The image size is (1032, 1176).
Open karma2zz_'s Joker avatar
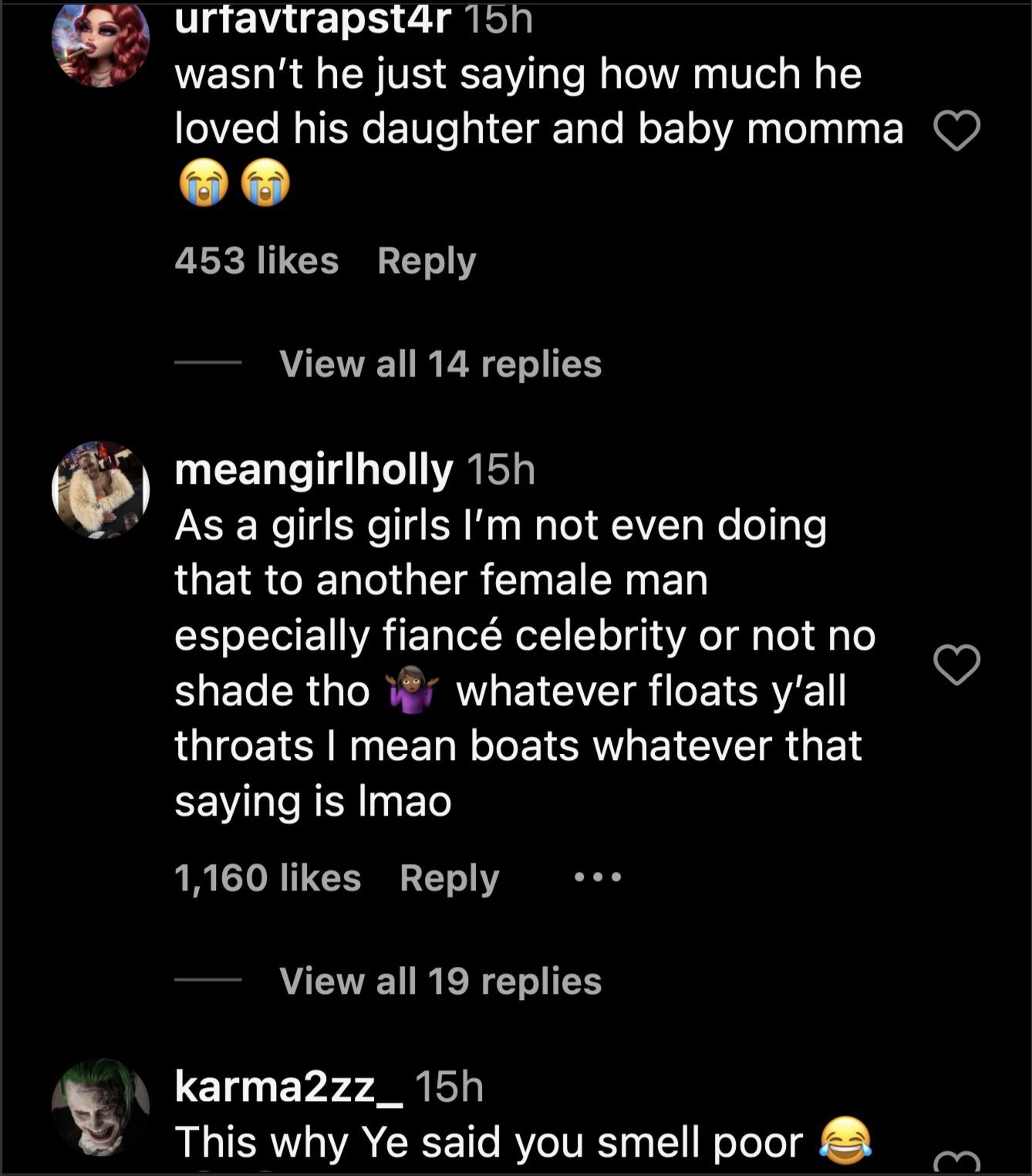click(x=100, y=1107)
